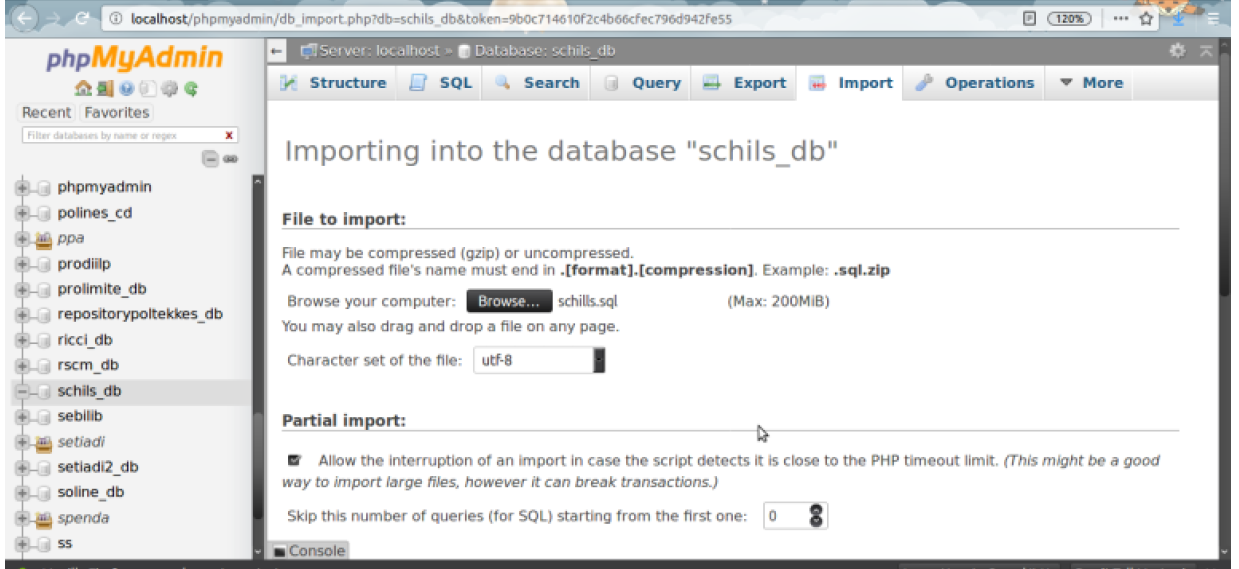Open the character set utf-8 dropdown
The width and height of the screenshot is (1239, 569).
point(539,360)
